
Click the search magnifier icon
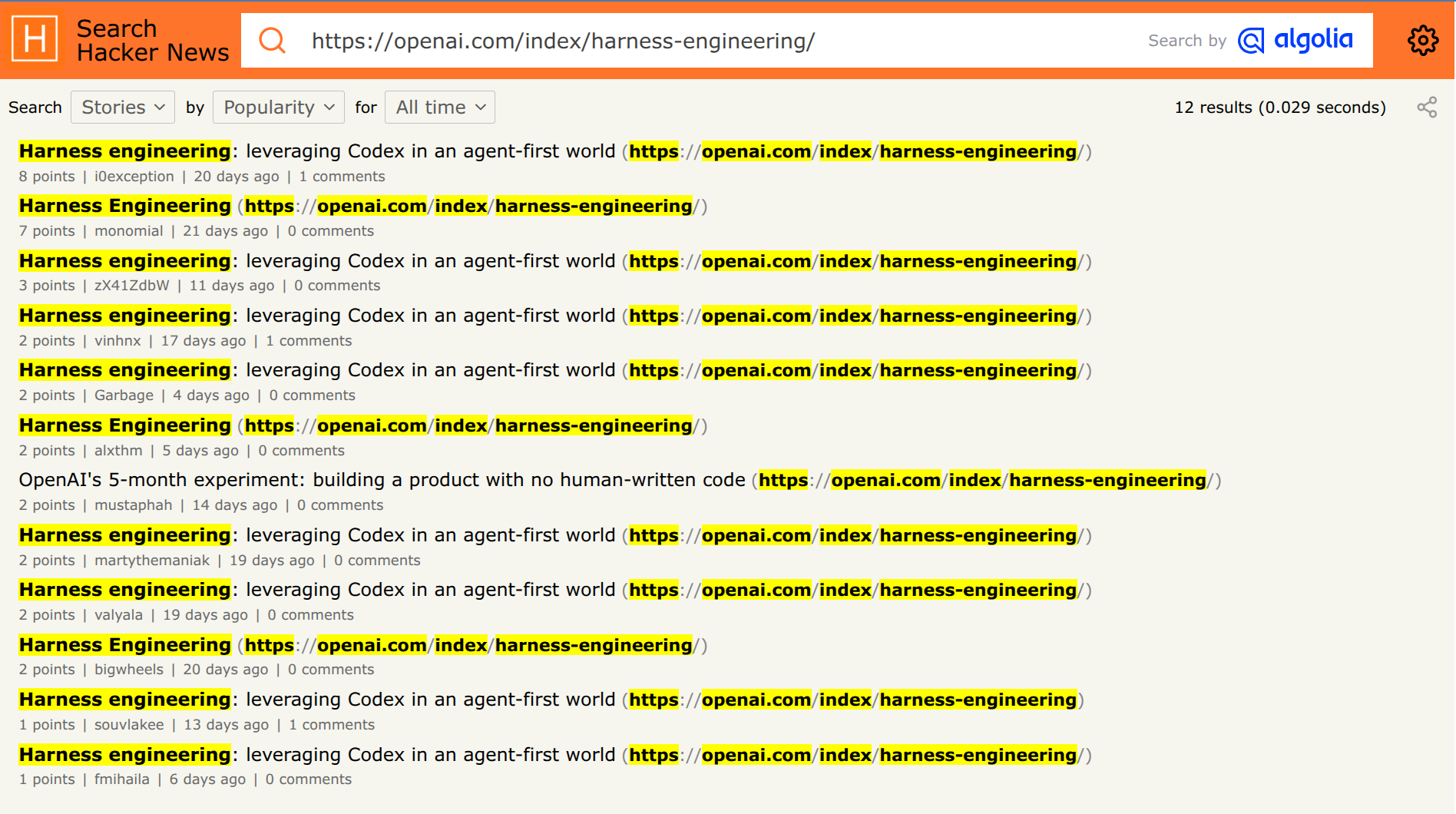[x=272, y=40]
